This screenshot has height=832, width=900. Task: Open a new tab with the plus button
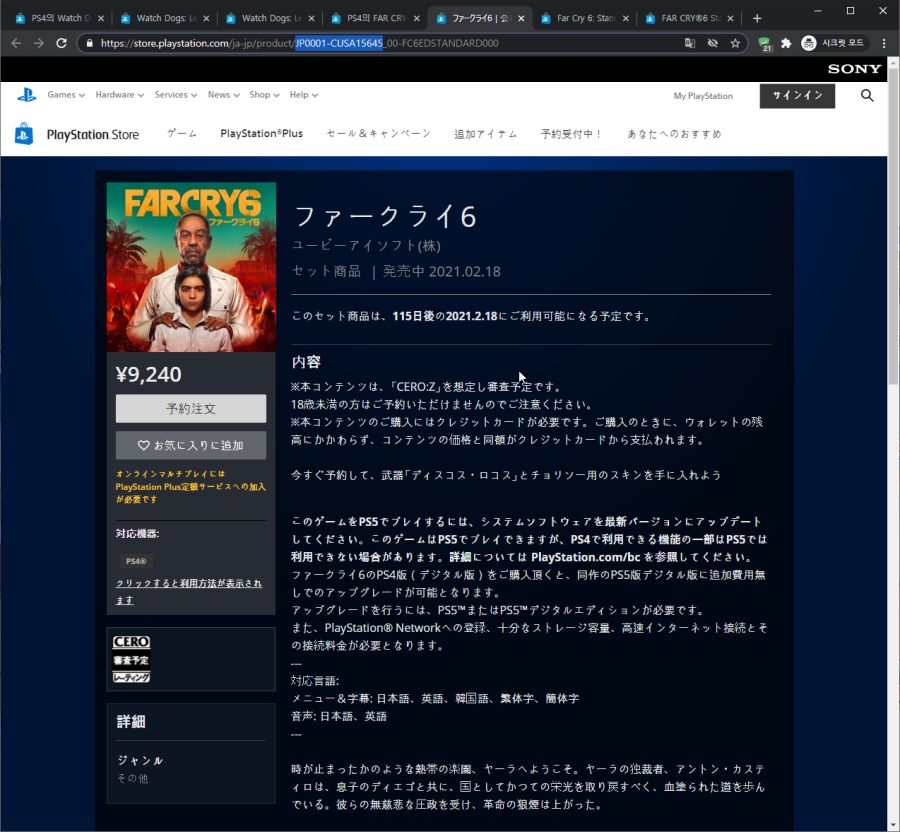click(757, 18)
